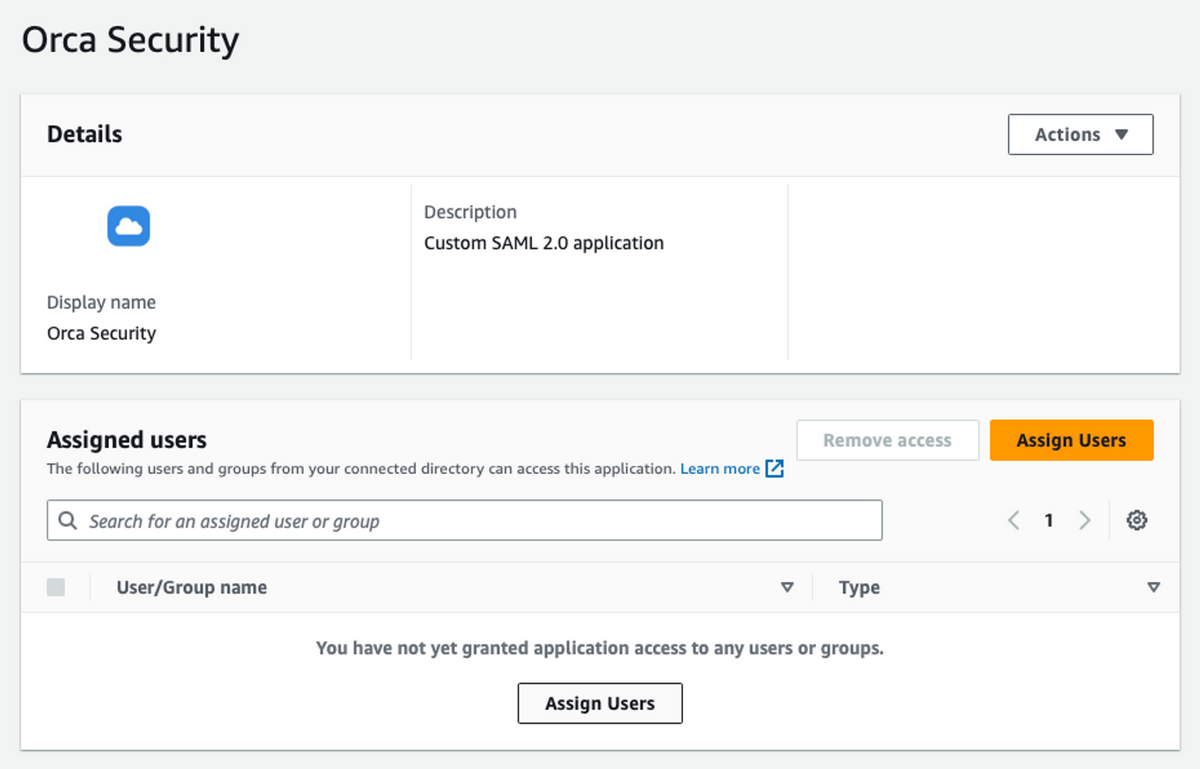Click Assign Users button in empty table
1200x769 pixels.
click(600, 703)
